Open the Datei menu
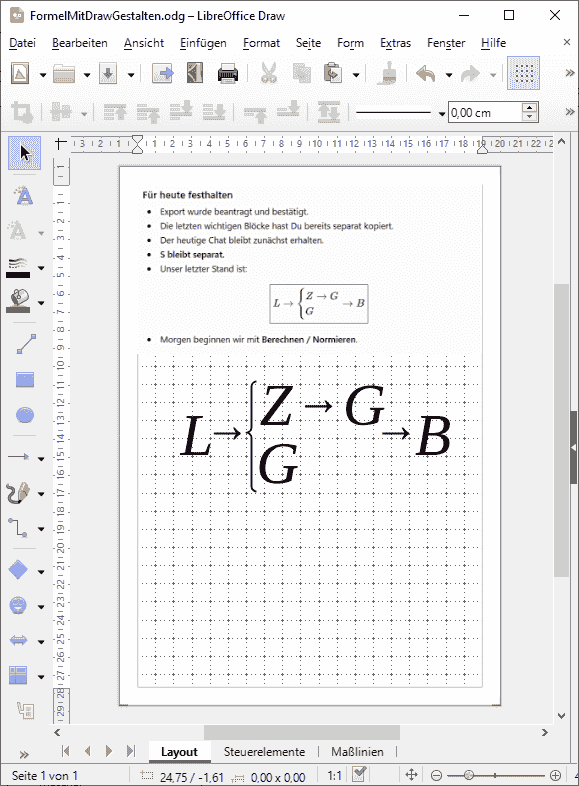Screen dimensions: 579x786 [23, 43]
